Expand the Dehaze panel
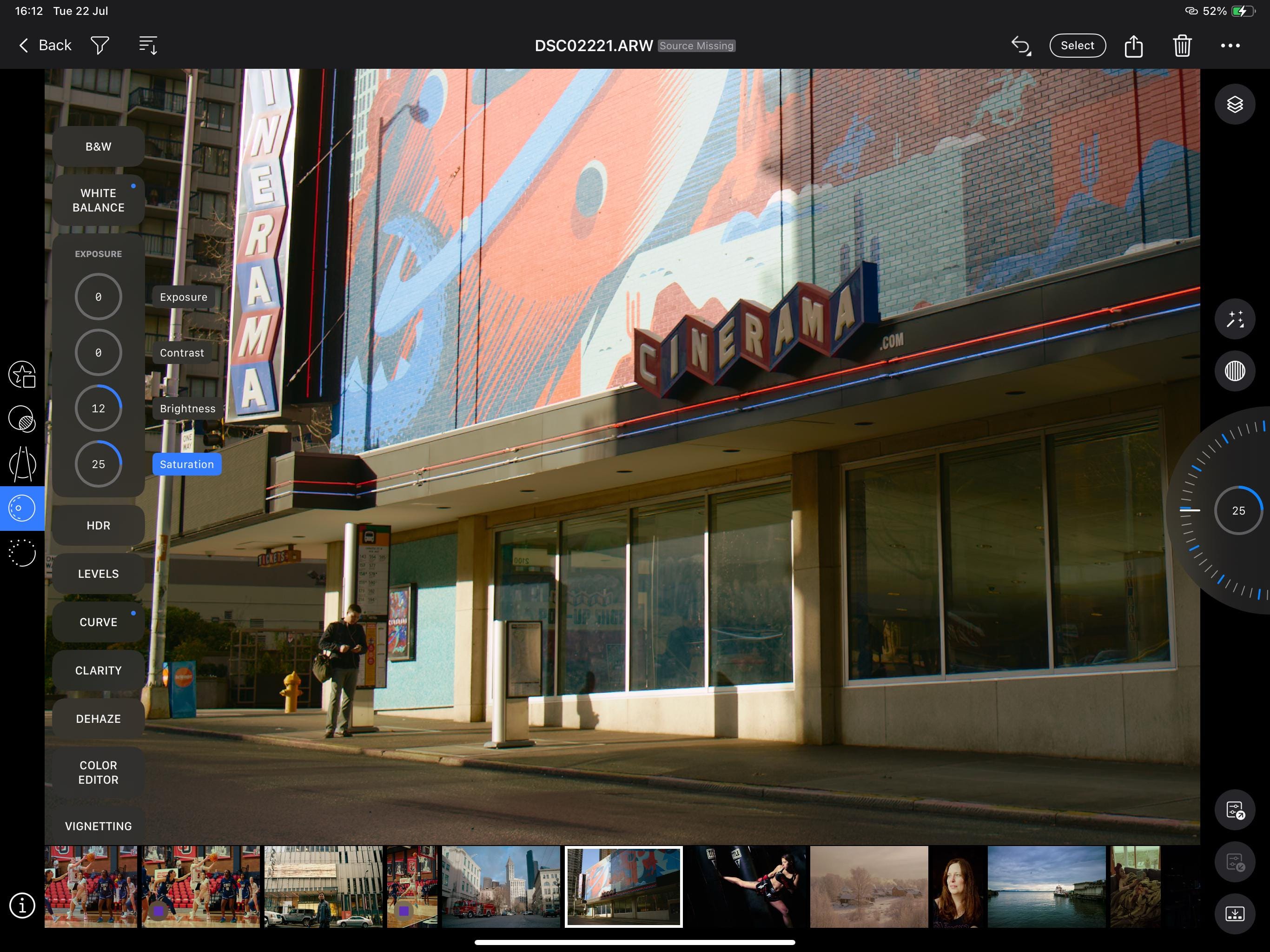Viewport: 1270px width, 952px height. click(98, 718)
